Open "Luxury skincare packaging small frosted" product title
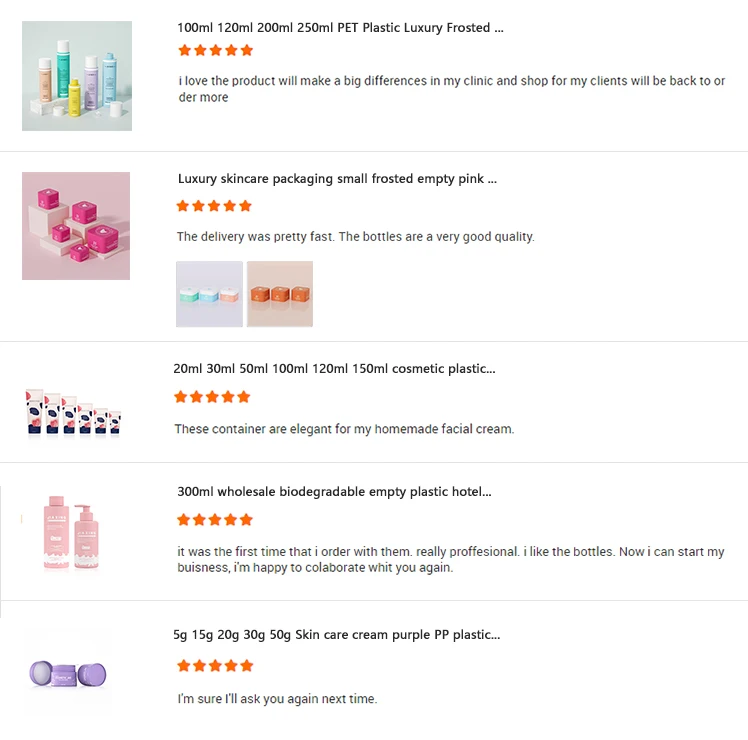 coord(337,179)
